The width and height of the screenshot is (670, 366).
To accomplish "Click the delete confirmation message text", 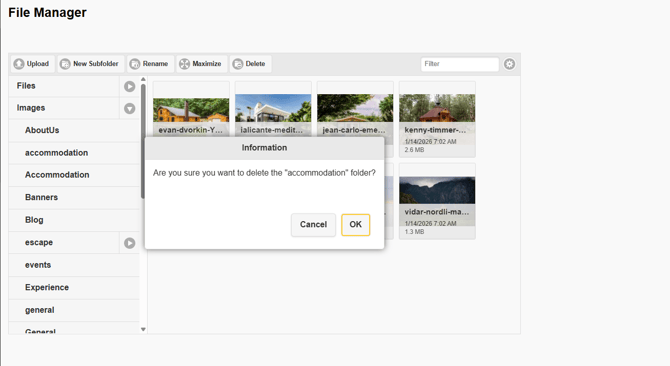I will (x=264, y=173).
